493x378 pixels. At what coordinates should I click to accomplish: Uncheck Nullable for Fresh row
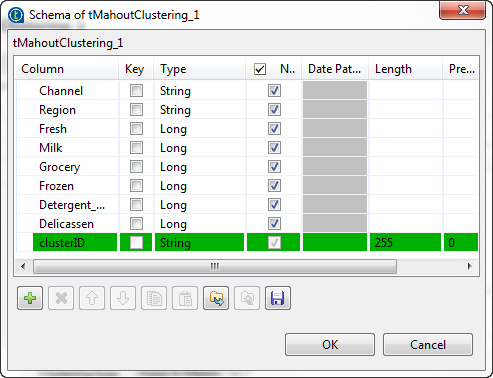(x=274, y=129)
